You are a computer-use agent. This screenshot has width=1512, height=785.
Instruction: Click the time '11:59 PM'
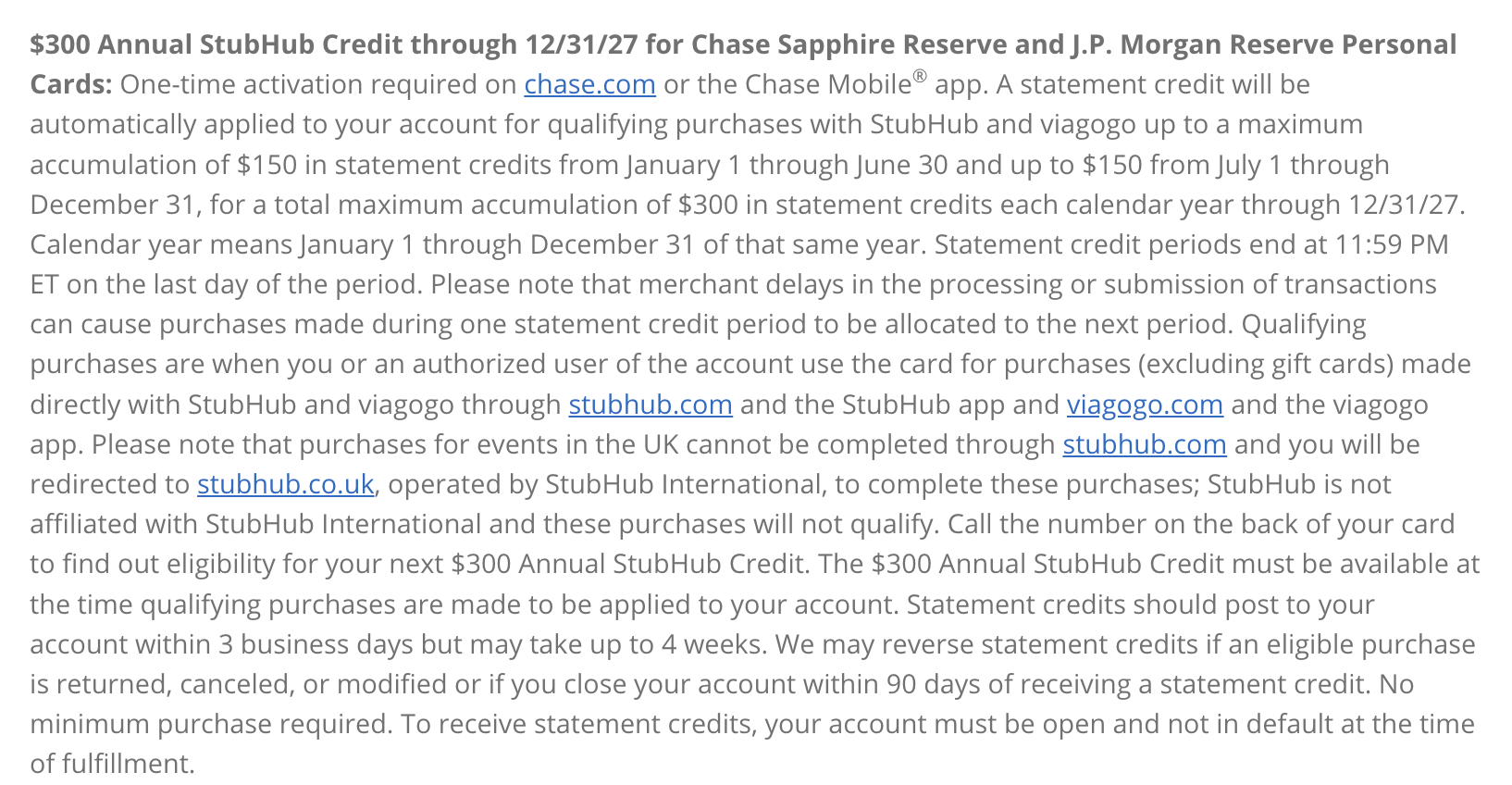pos(1392,244)
